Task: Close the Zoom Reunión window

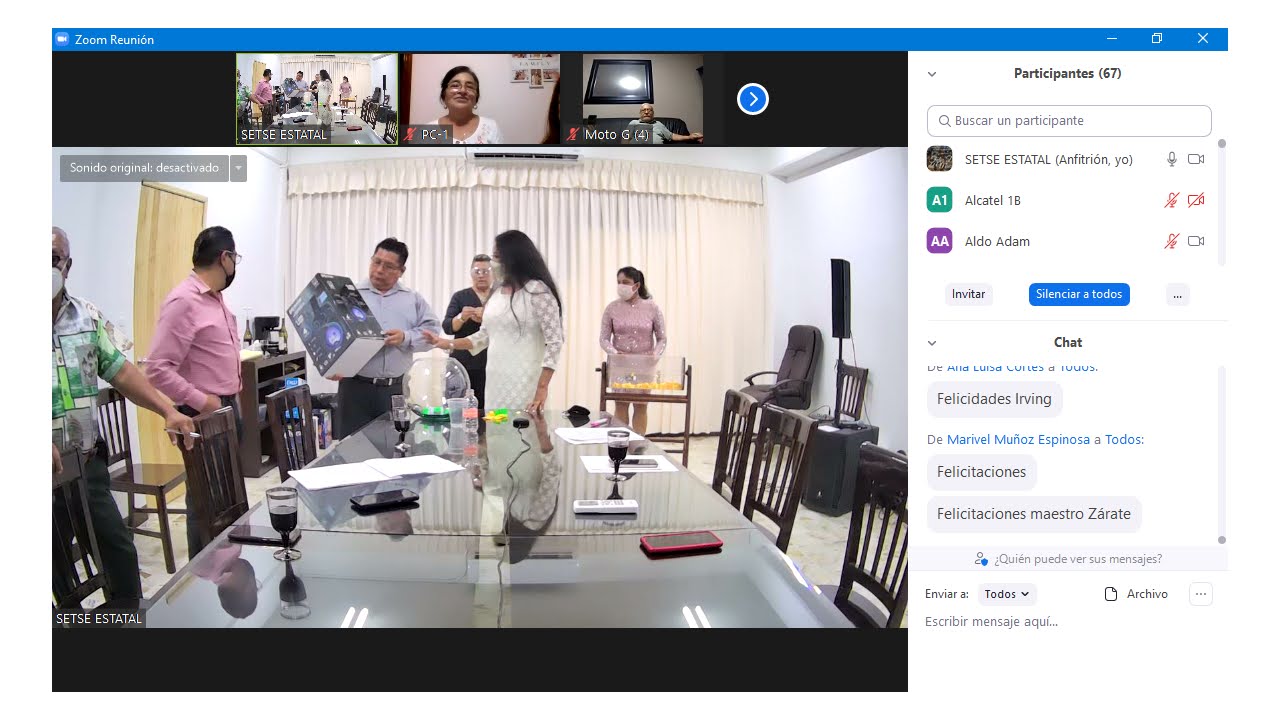Action: point(1203,39)
